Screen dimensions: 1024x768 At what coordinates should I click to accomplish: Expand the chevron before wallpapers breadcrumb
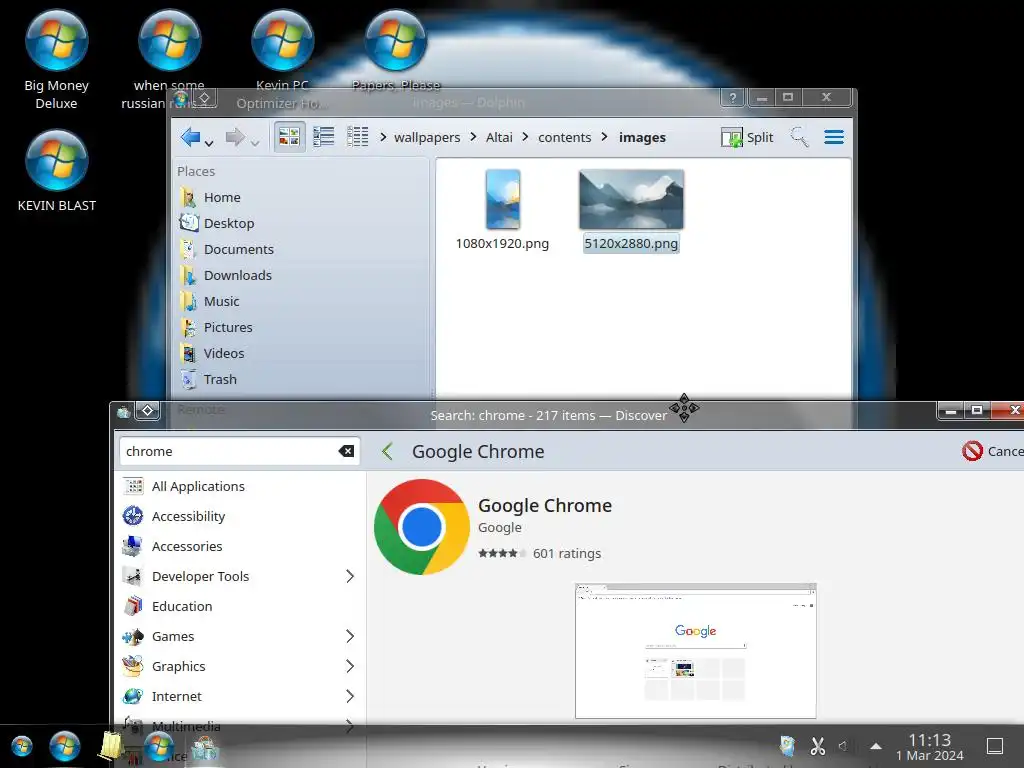383,137
